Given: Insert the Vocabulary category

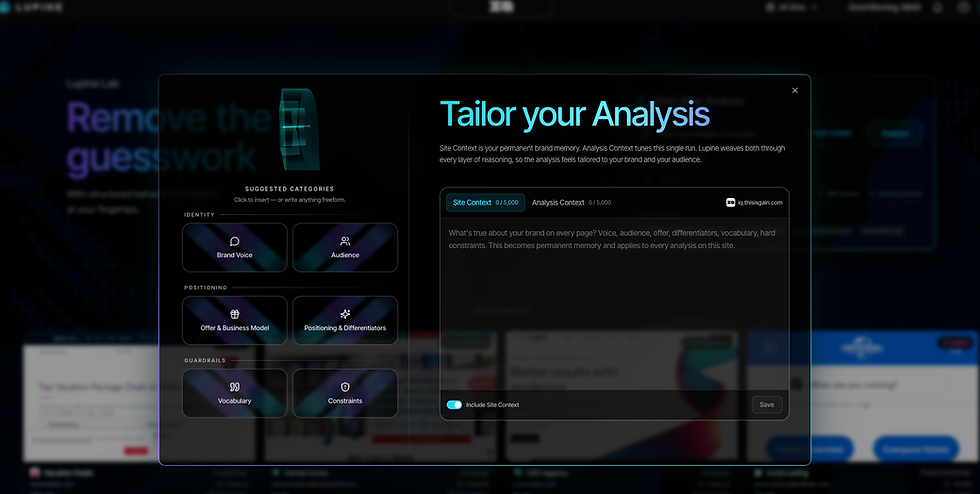Looking at the screenshot, I should pos(234,393).
